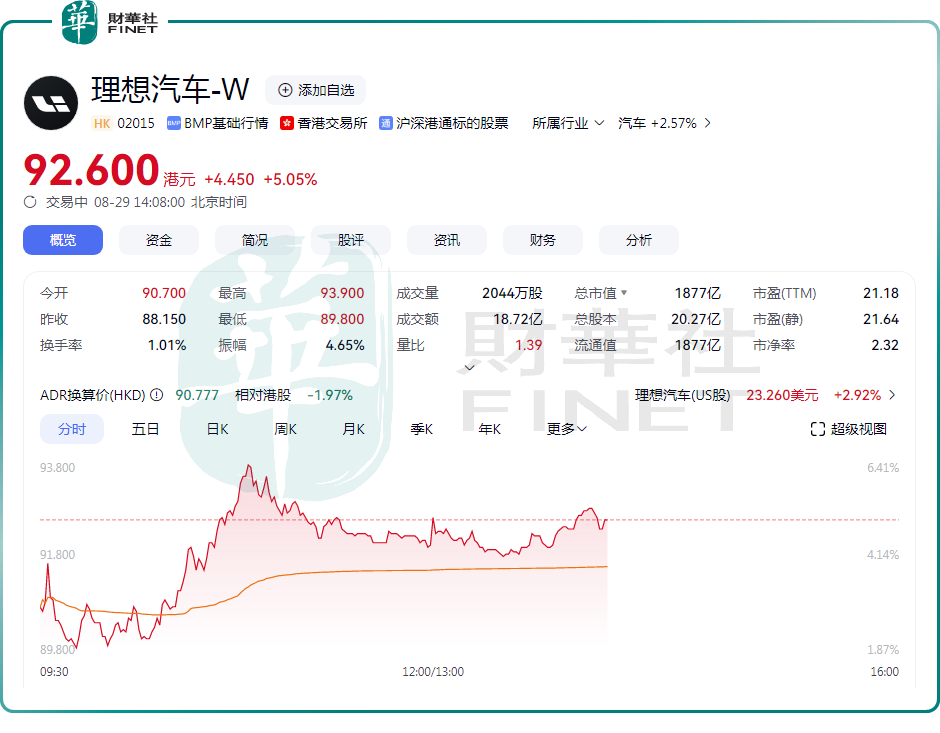Click the 相对港股 value -1.97%
The height and width of the screenshot is (733, 940).
[330, 395]
